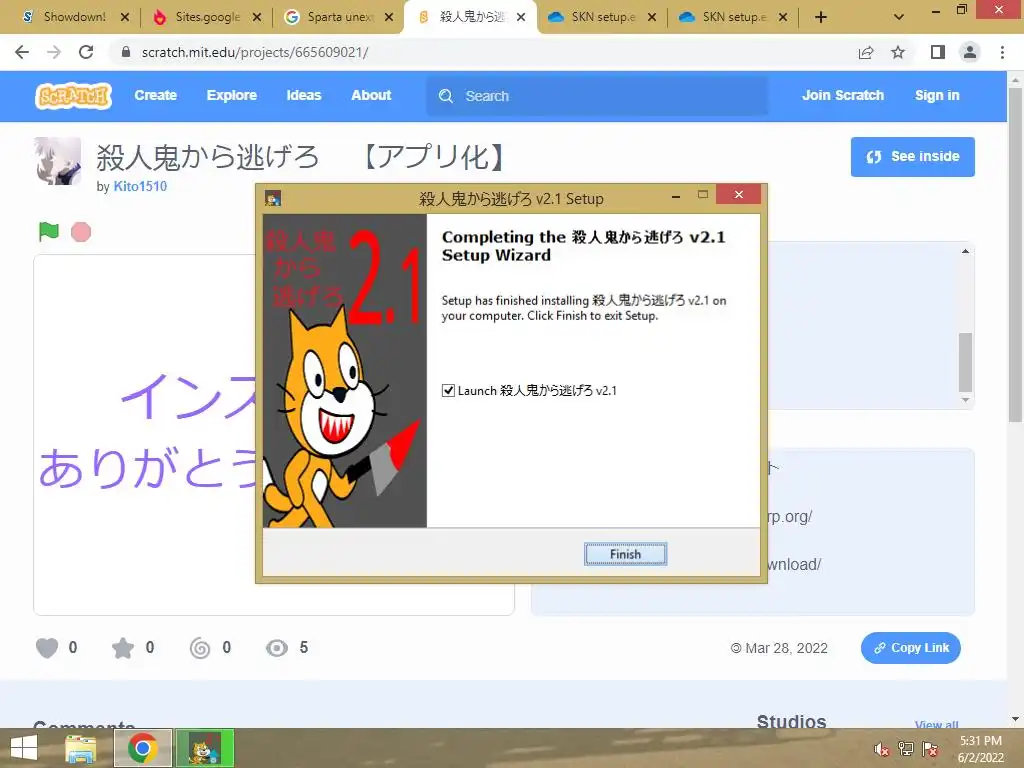Favorite the project with star icon
This screenshot has width=1024, height=768.
123,648
